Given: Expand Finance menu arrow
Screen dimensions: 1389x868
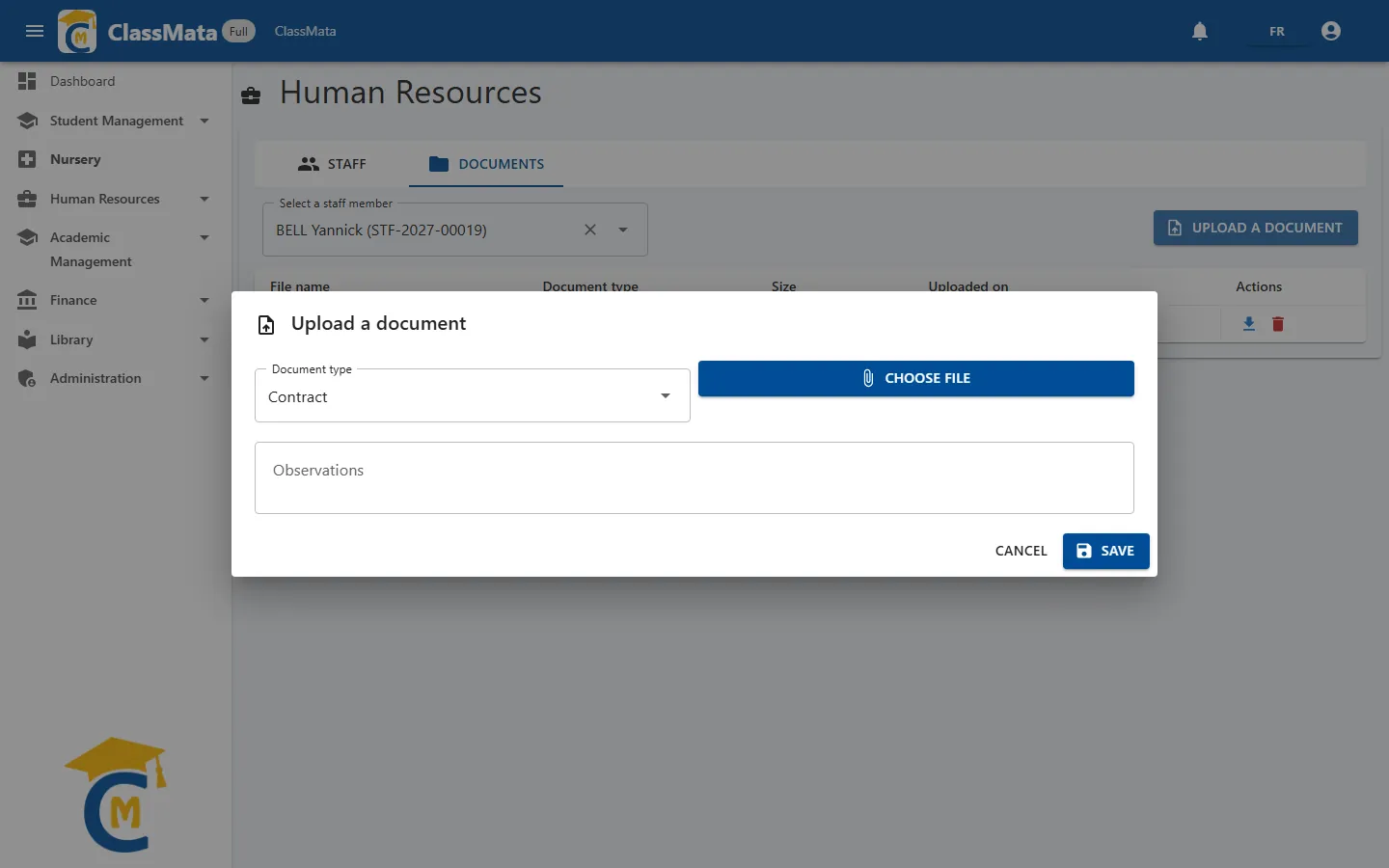Looking at the screenshot, I should [x=204, y=300].
